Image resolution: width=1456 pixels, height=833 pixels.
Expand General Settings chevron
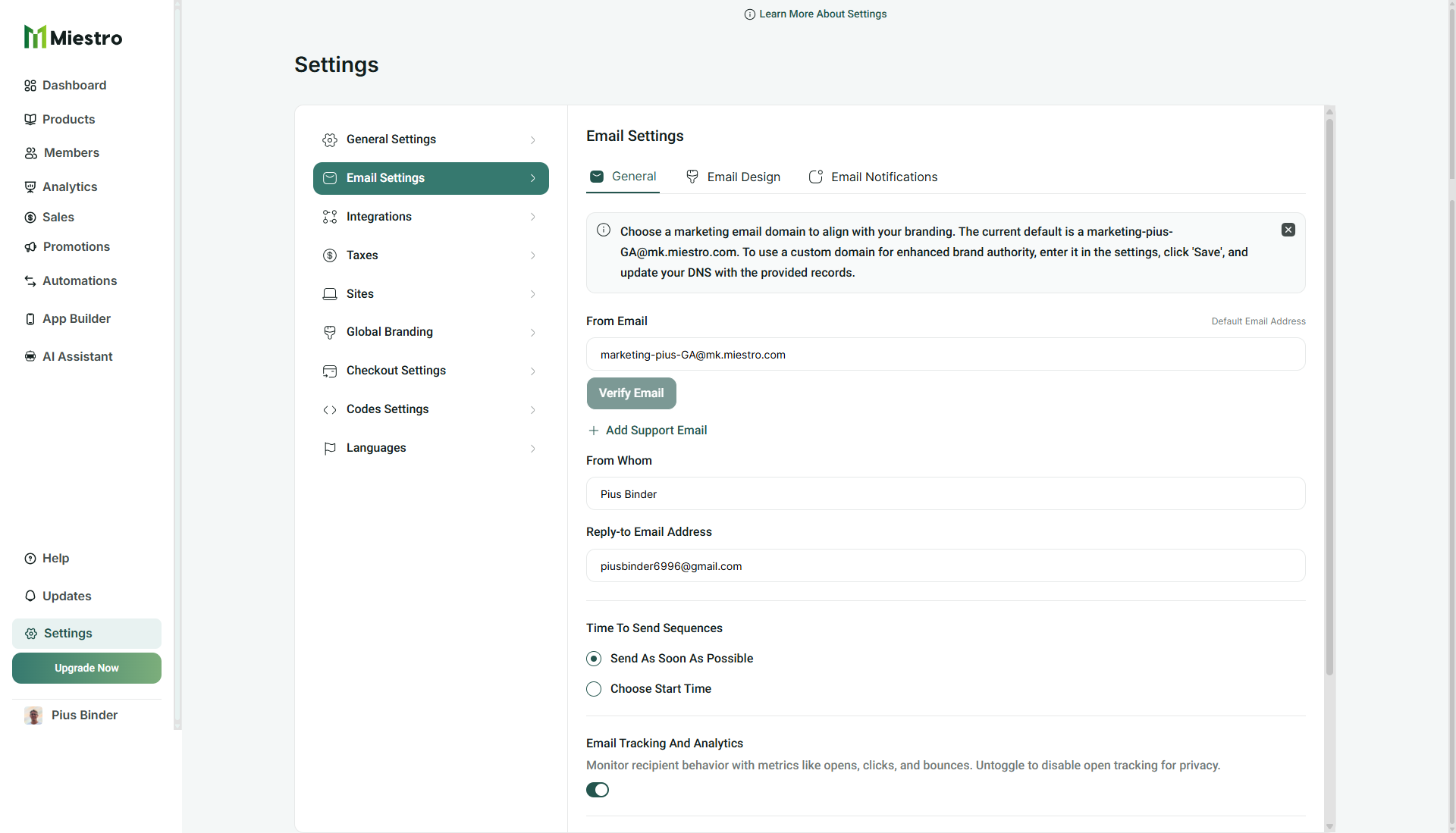click(533, 140)
